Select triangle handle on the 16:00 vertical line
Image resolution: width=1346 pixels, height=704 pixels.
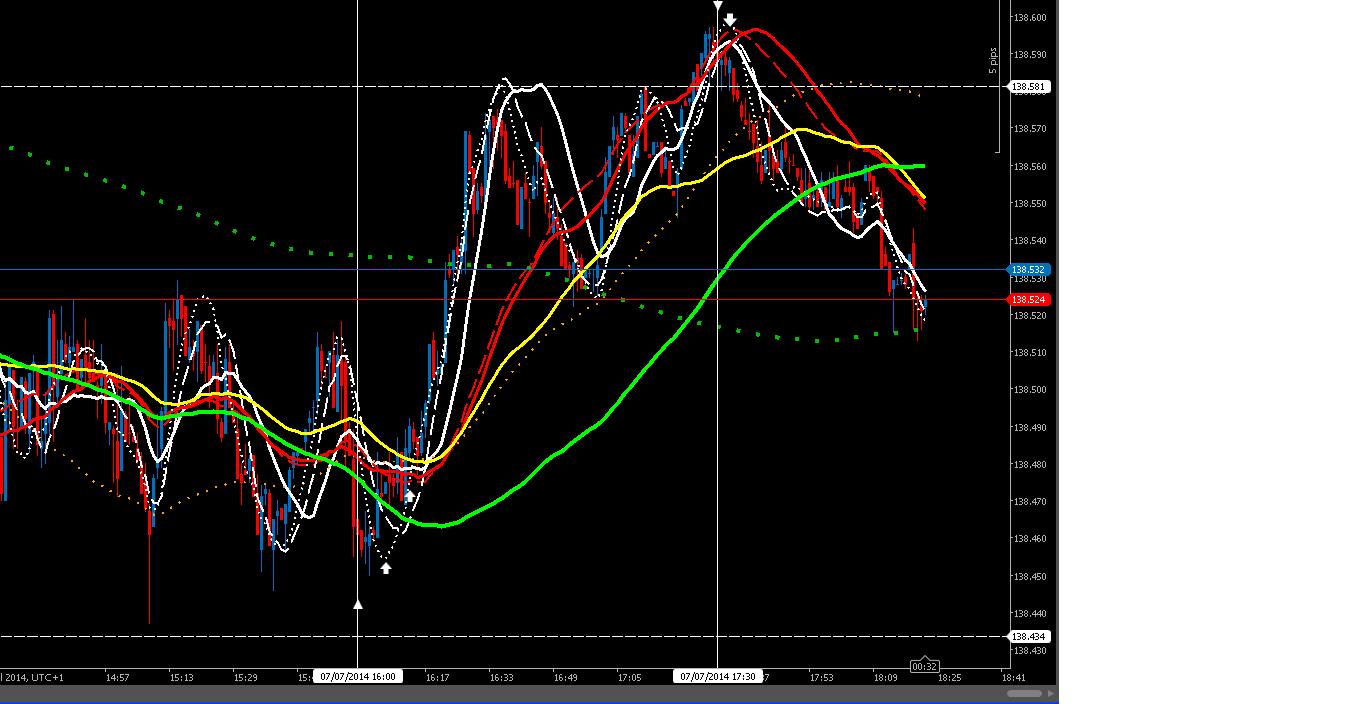click(358, 604)
